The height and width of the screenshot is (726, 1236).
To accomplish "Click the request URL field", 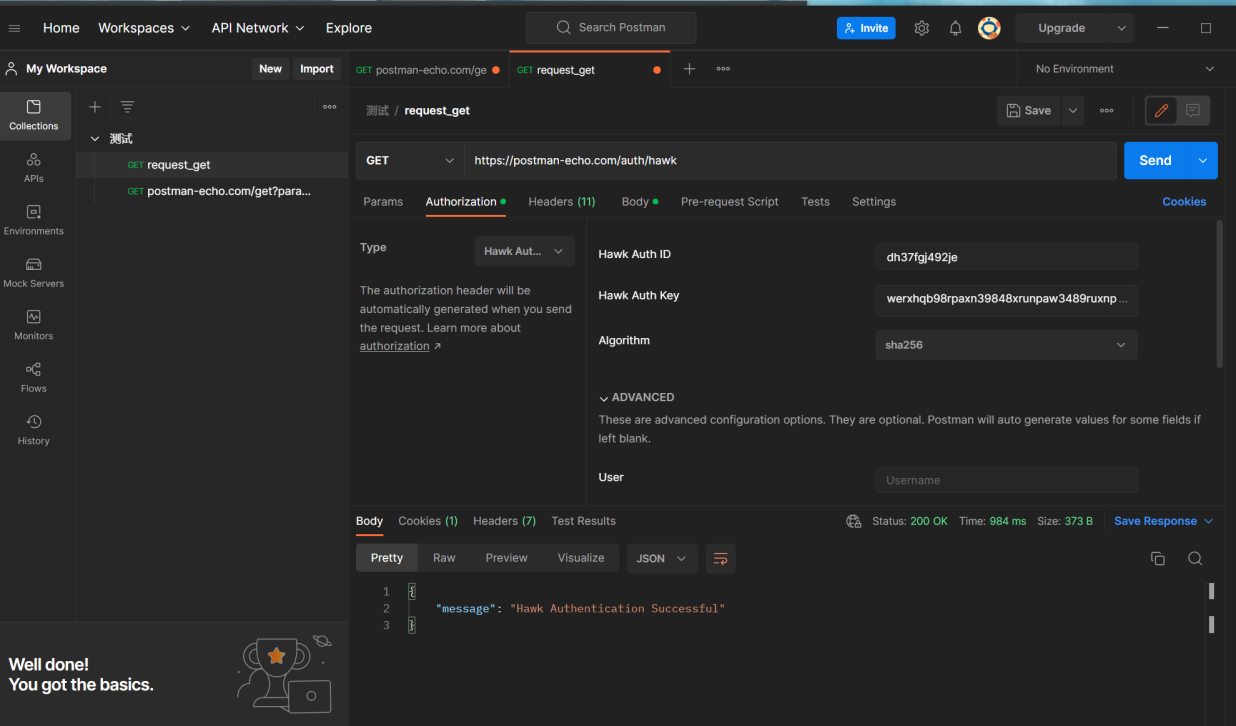I will (x=790, y=160).
